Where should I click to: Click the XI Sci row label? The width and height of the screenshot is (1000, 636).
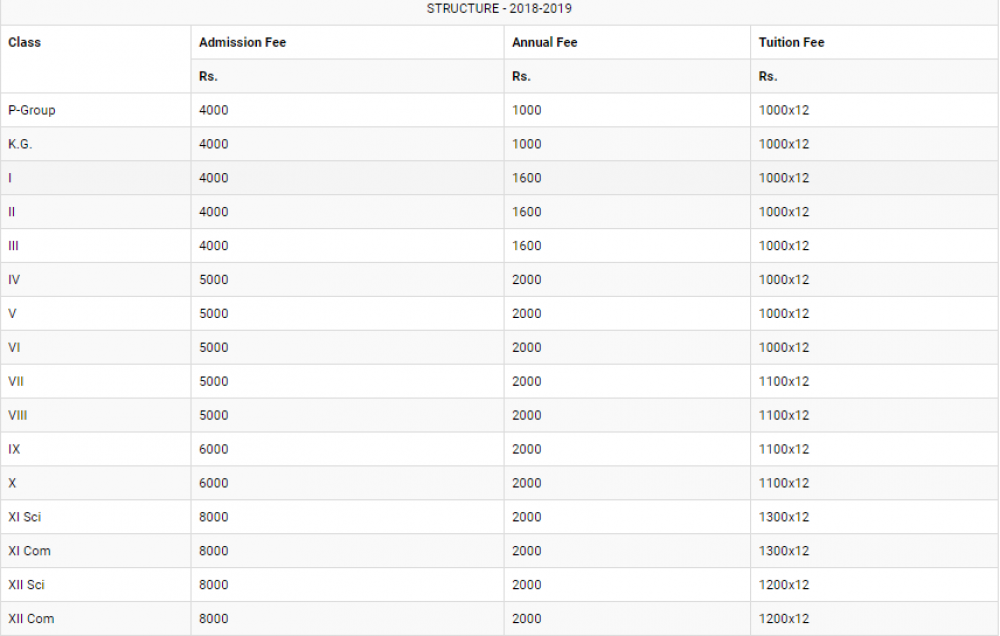tap(24, 517)
